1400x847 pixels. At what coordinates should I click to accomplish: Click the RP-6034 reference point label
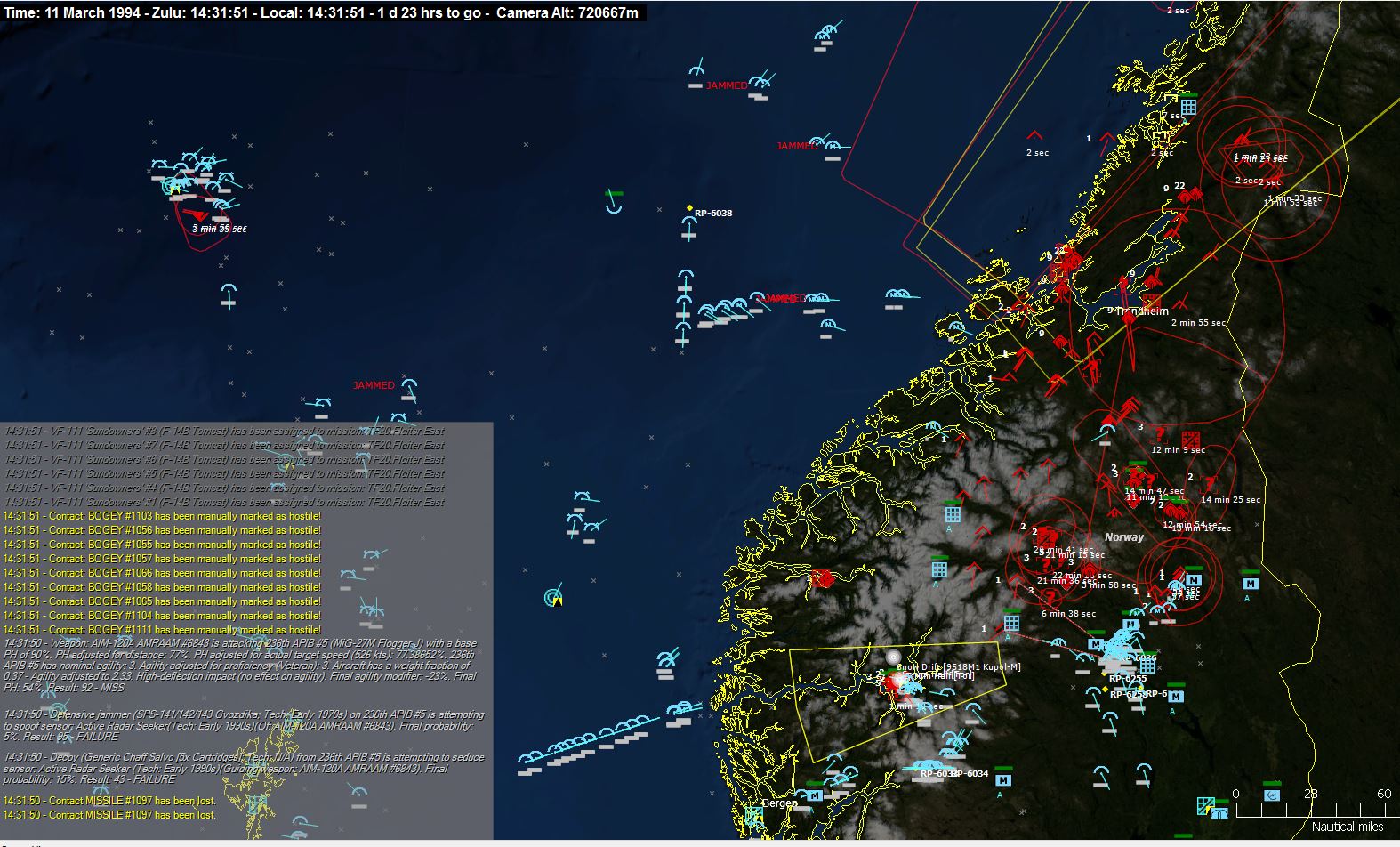pyautogui.click(x=969, y=774)
